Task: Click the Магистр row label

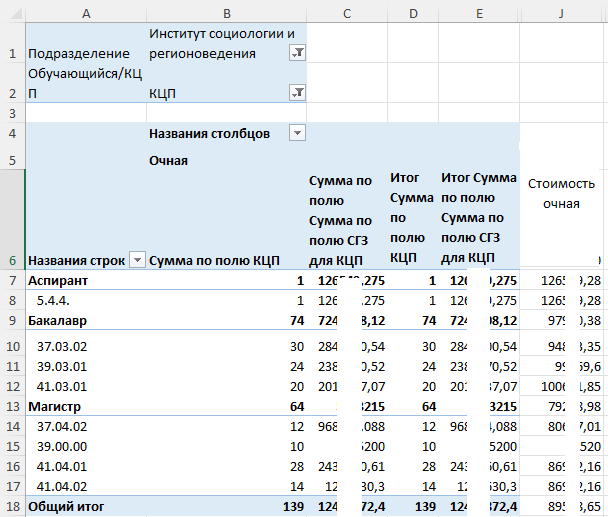Action: click(55, 406)
